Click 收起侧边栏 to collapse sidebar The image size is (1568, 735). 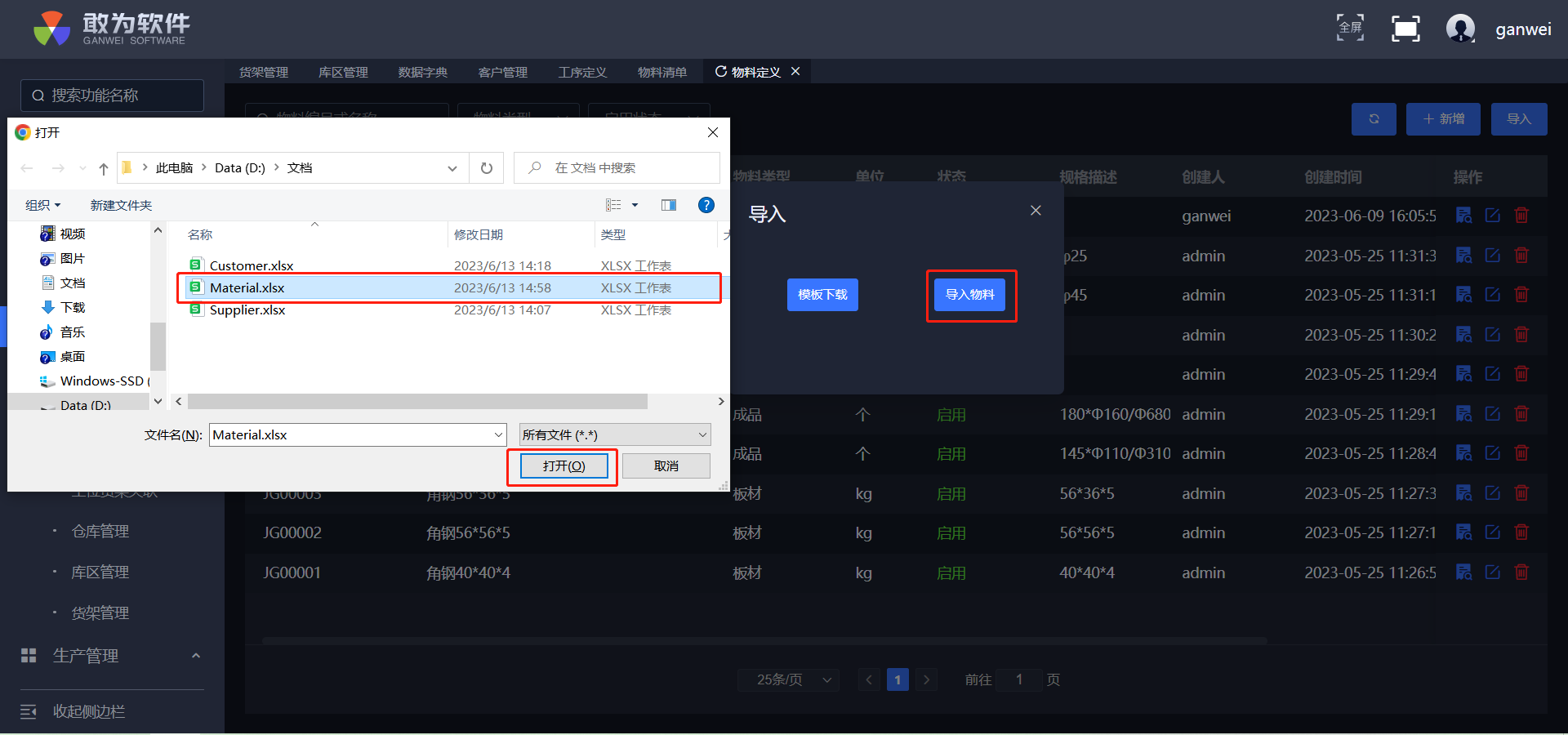(88, 712)
